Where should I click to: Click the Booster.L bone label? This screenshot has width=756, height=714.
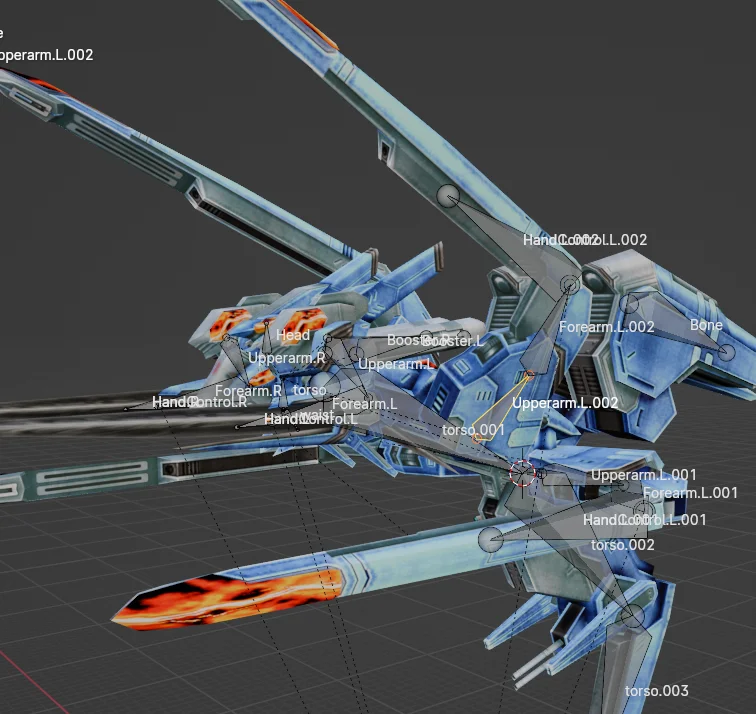[x=453, y=341]
